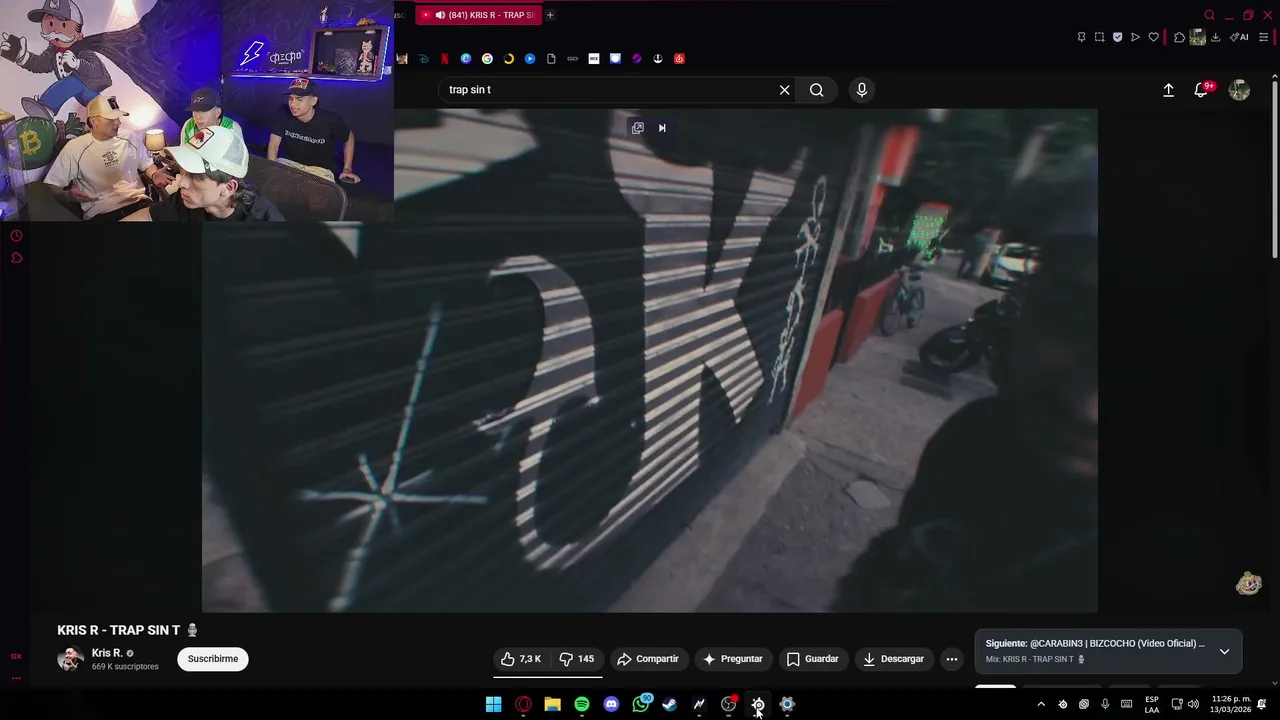Click the page vertical scrollbar
The image size is (1280, 720).
click(1275, 170)
